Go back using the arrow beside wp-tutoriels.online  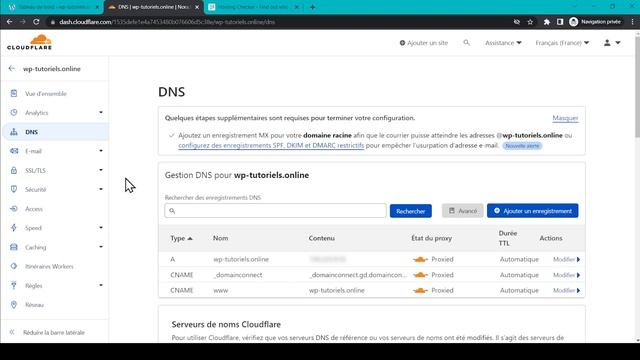[11, 69]
